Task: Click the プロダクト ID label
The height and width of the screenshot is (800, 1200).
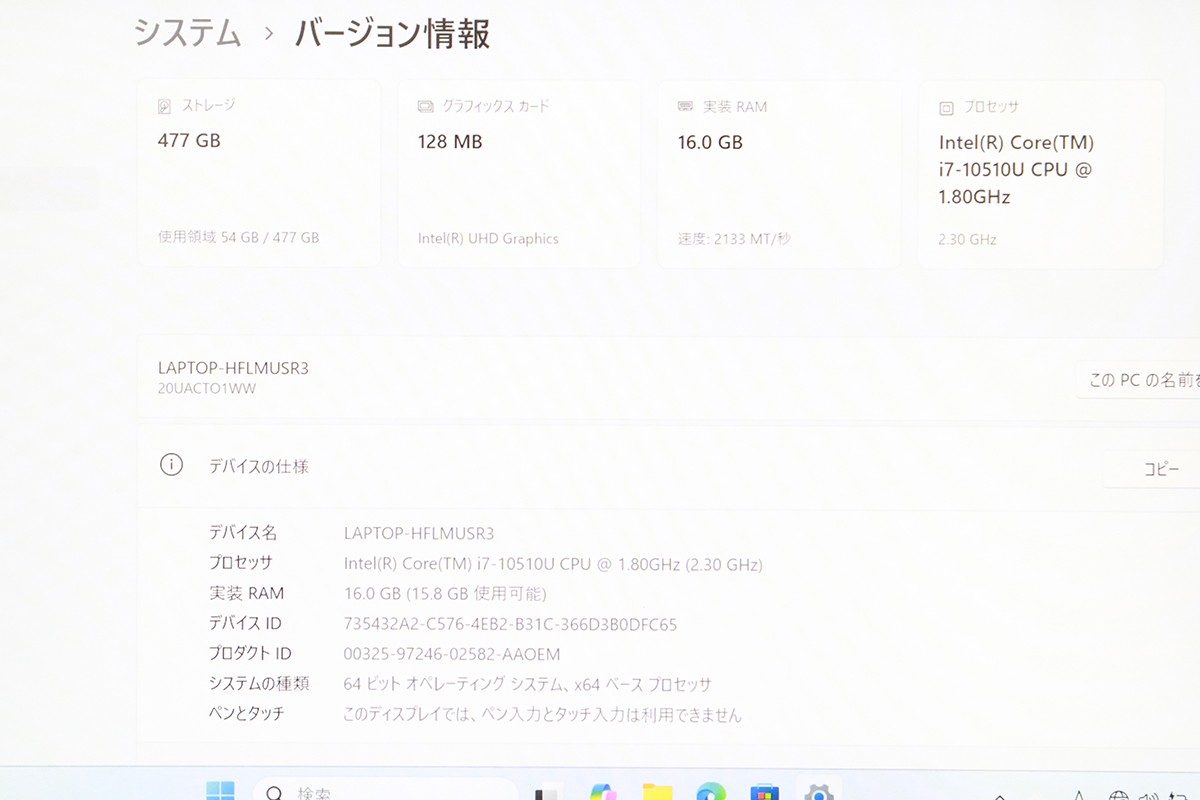Action: tap(250, 653)
